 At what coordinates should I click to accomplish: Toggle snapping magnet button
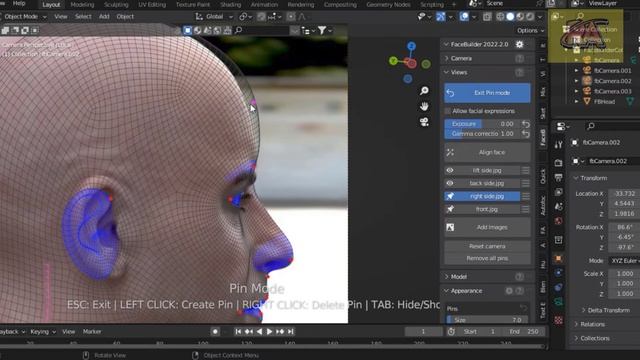pos(261,17)
